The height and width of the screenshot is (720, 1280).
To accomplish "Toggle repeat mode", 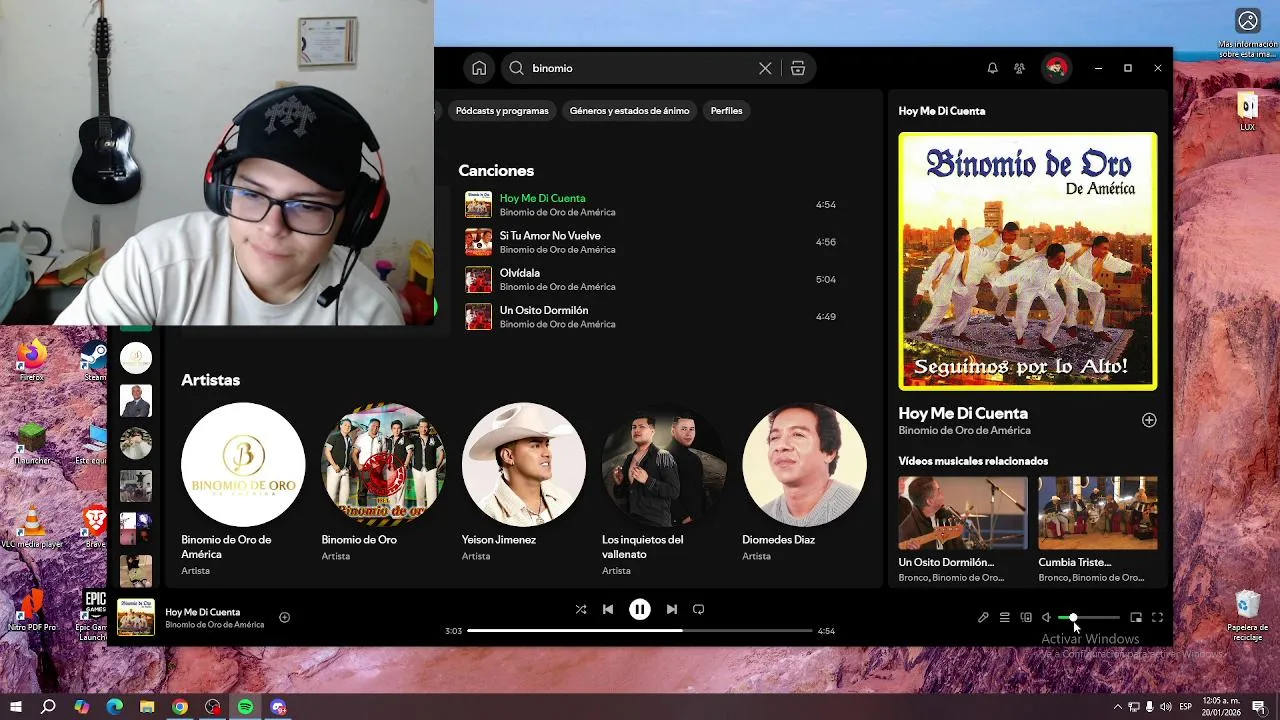I will [x=698, y=609].
